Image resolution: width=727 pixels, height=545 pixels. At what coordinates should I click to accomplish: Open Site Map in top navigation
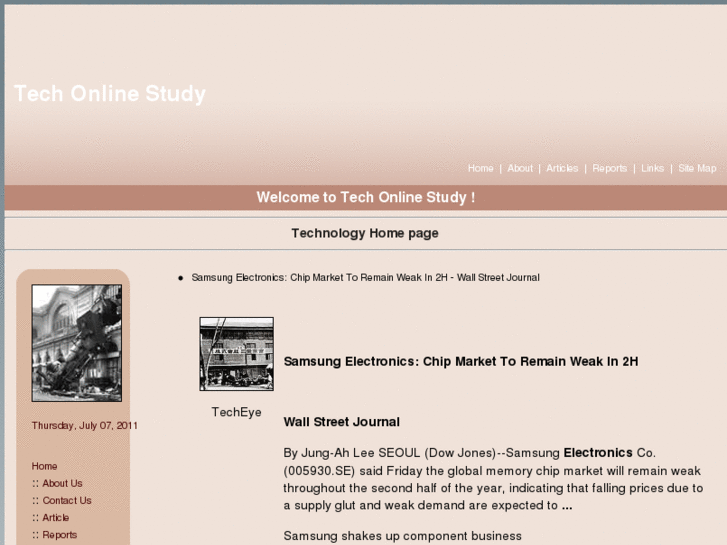pyautogui.click(x=697, y=168)
